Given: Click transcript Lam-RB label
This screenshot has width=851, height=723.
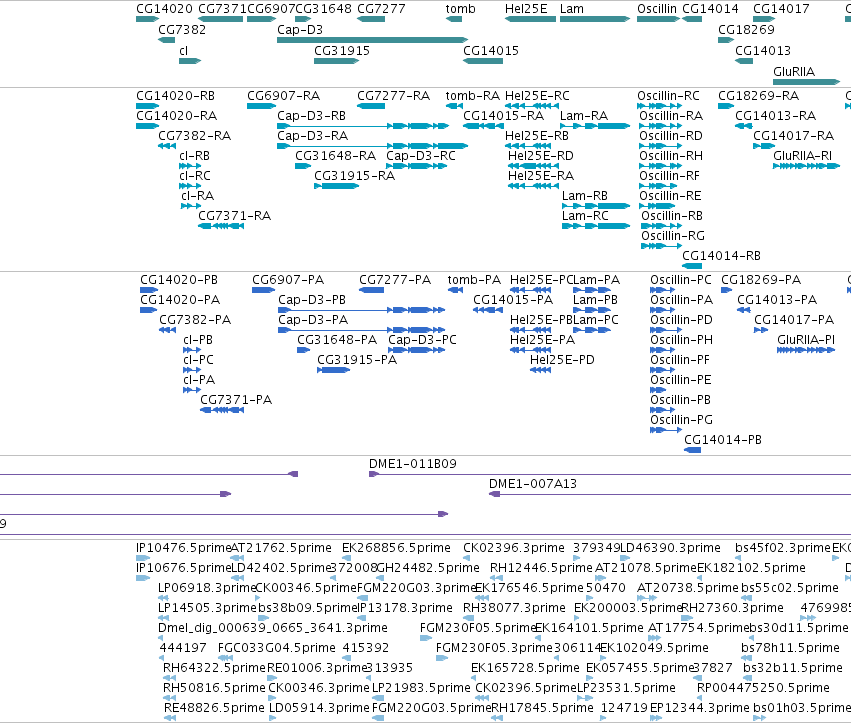Looking at the screenshot, I should point(585,196).
